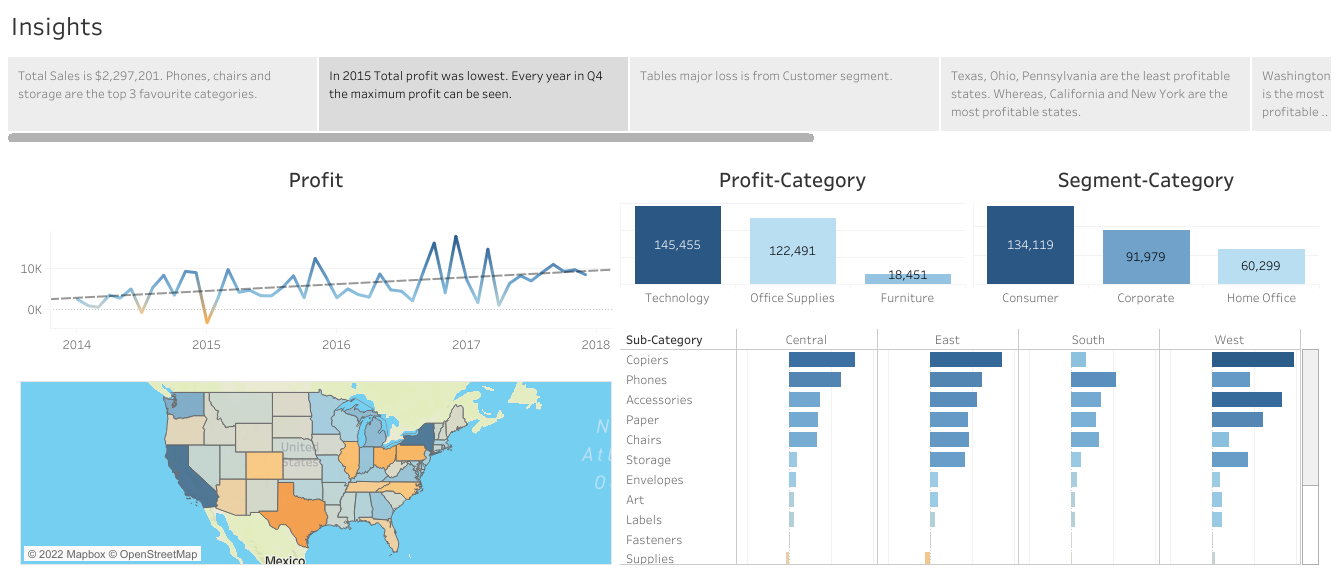
Task: Click the Copiers bar under West region
Action: (1252, 359)
